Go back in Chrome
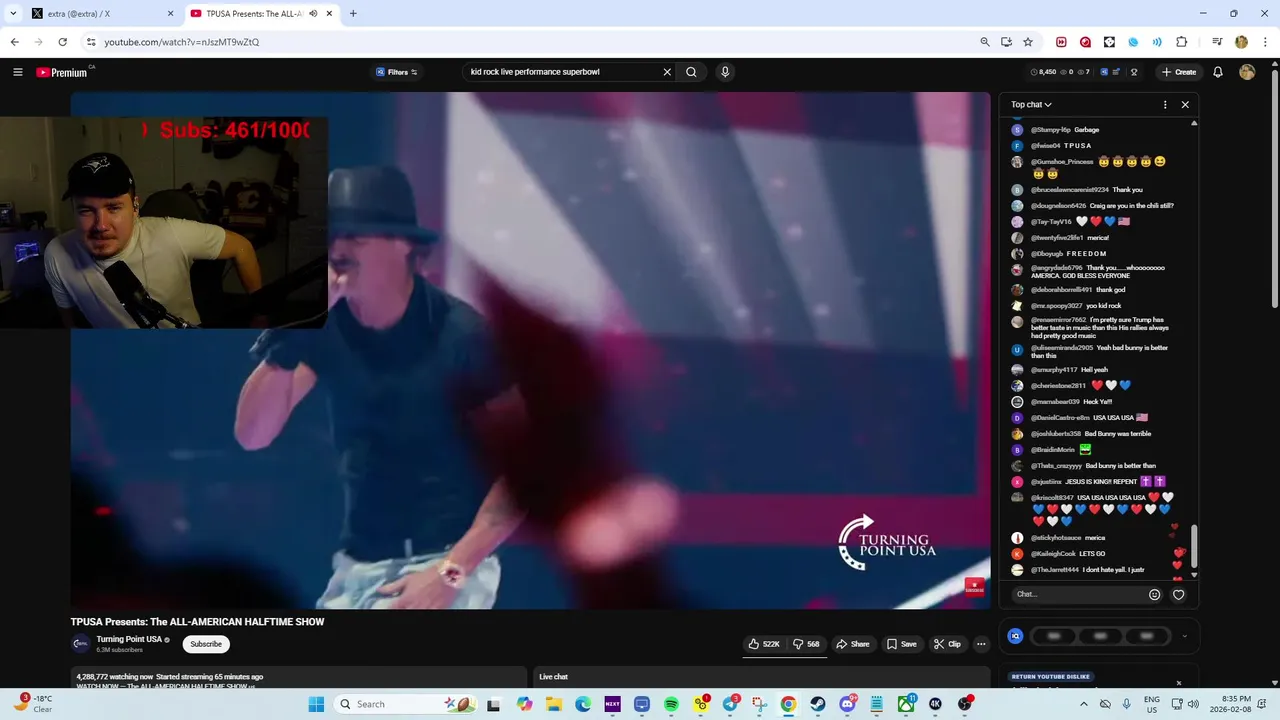 [x=14, y=42]
